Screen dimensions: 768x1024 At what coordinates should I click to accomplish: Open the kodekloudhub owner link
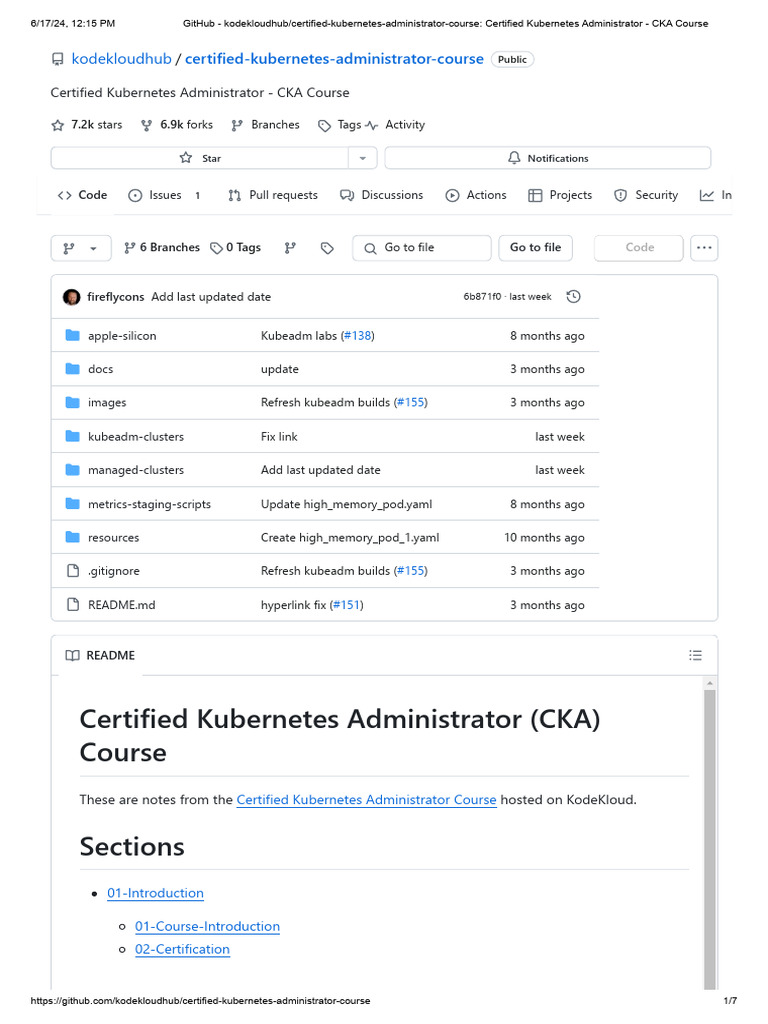click(x=121, y=59)
